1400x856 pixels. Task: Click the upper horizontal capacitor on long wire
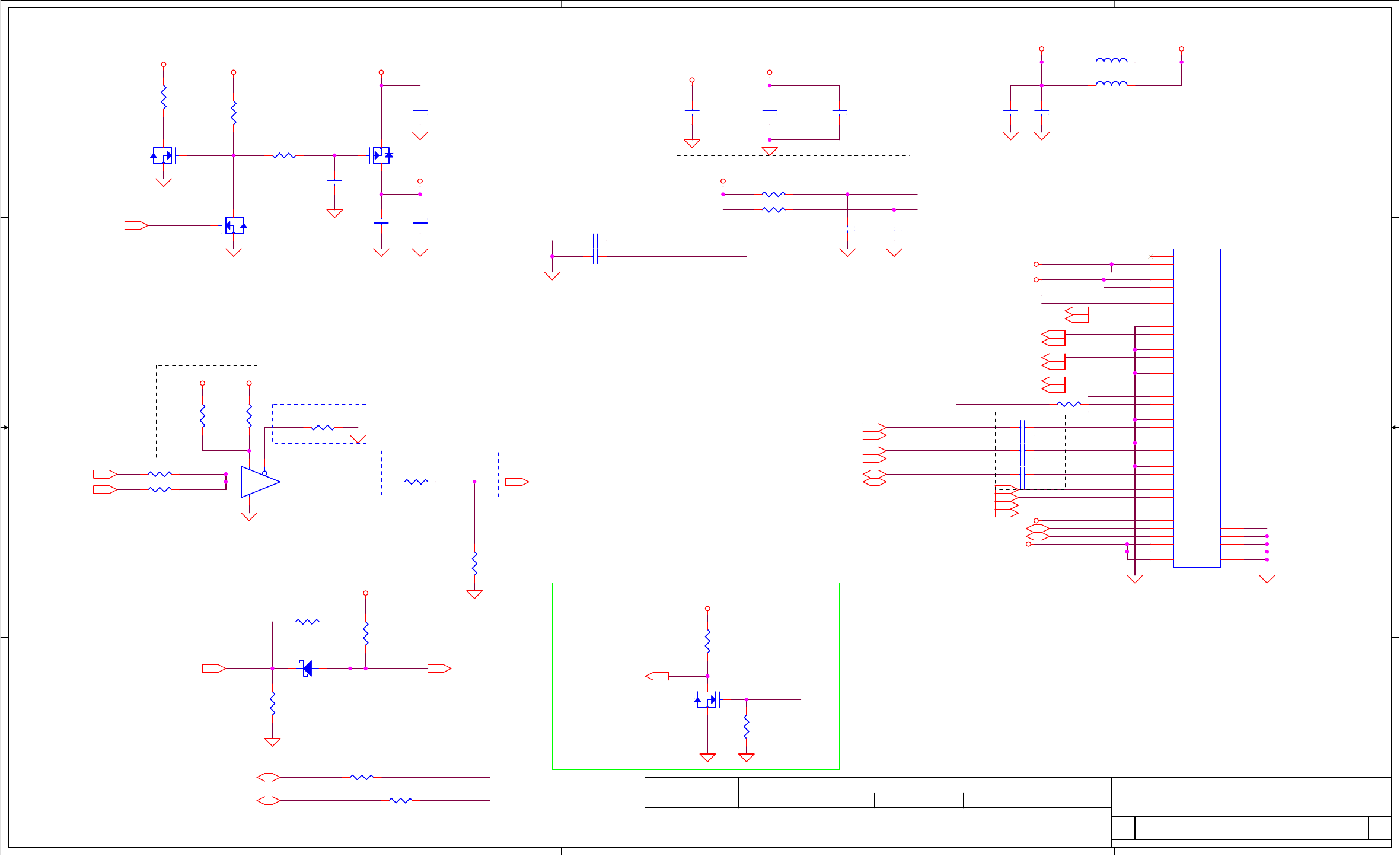(595, 241)
